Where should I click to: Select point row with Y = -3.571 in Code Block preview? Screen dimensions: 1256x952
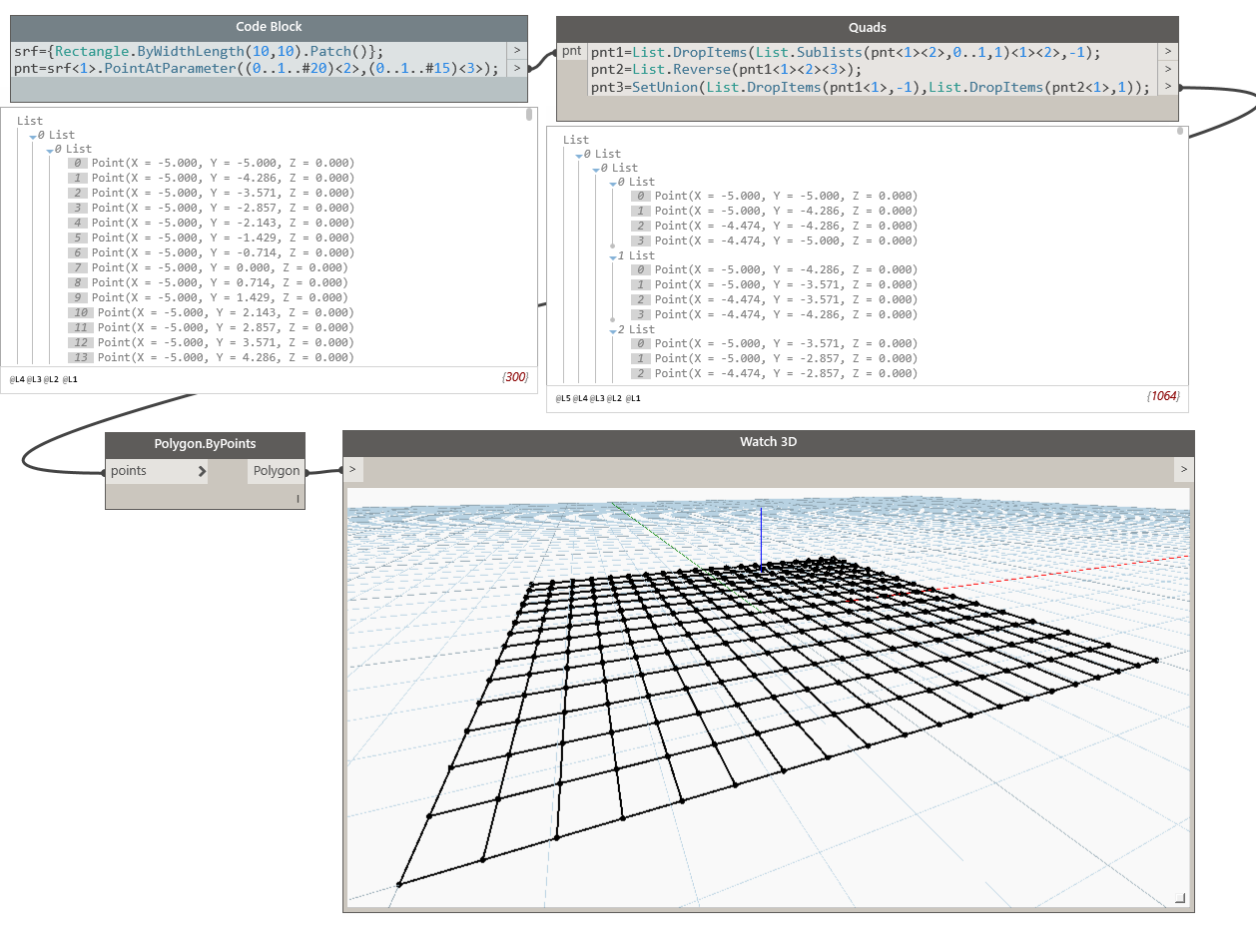(x=212, y=193)
